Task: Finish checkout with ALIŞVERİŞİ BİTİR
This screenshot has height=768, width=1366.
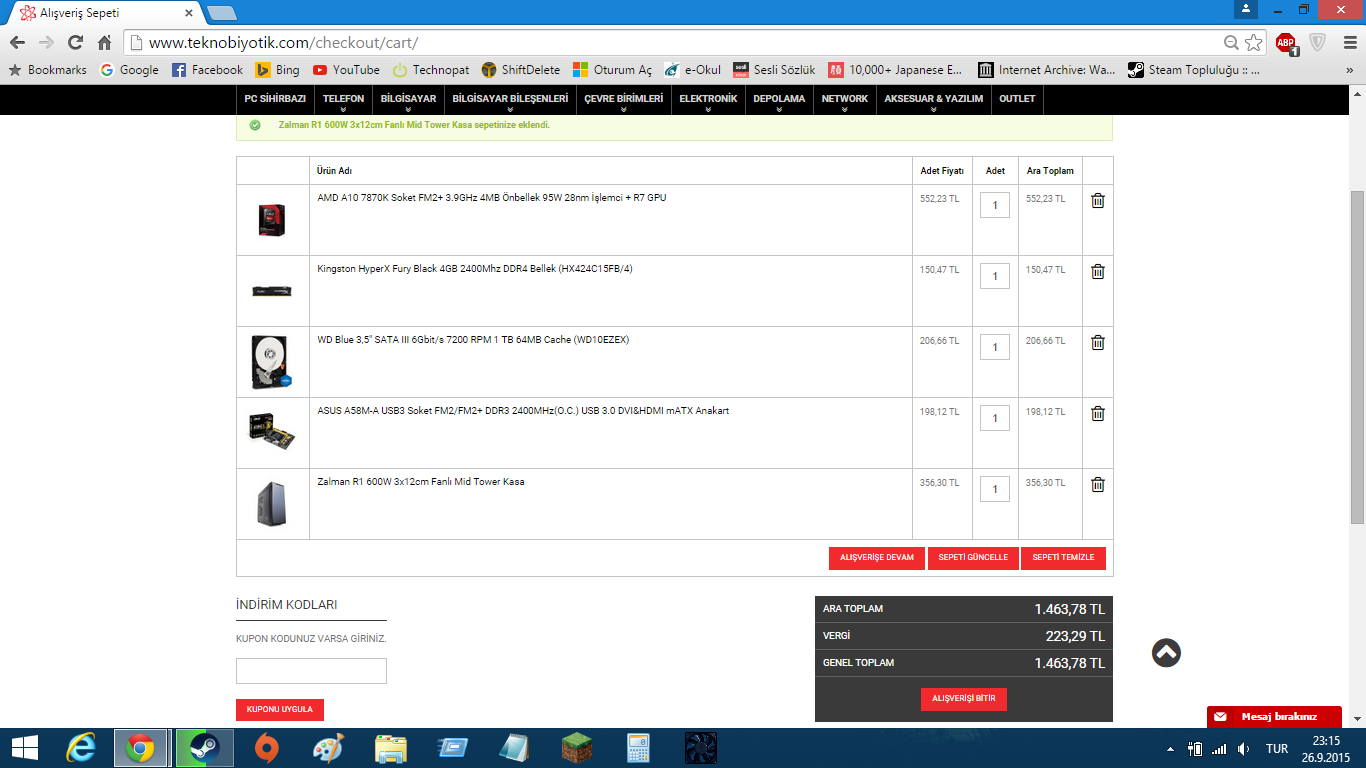Action: click(964, 699)
